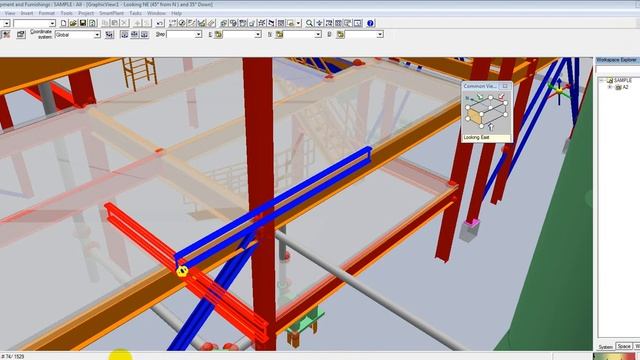640x360 pixels.
Task: Open the Tools menu
Action: [x=66, y=13]
